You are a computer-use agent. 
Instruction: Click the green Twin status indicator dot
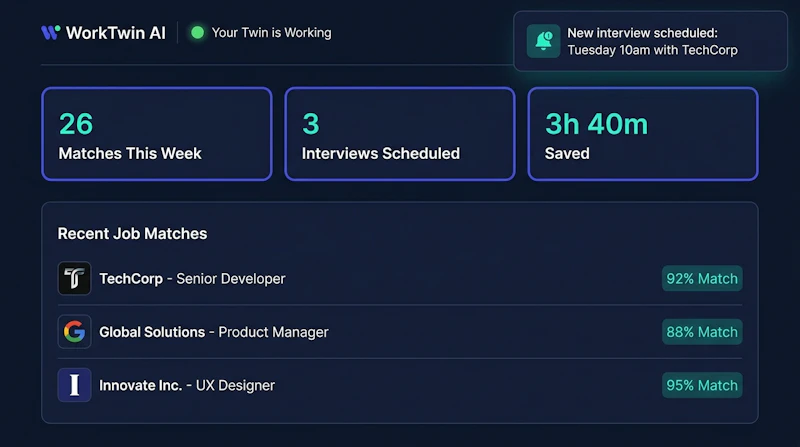click(197, 33)
